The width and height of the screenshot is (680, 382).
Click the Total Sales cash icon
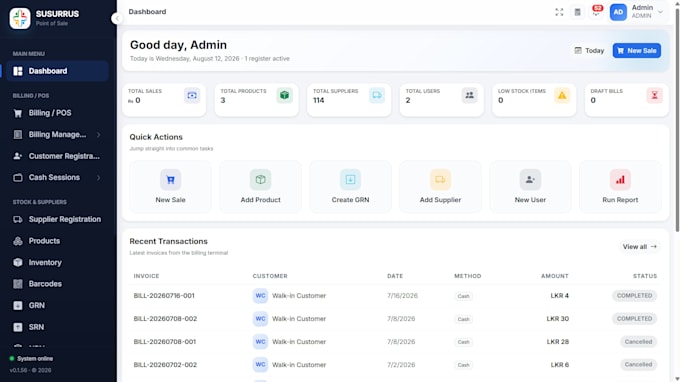click(x=192, y=95)
